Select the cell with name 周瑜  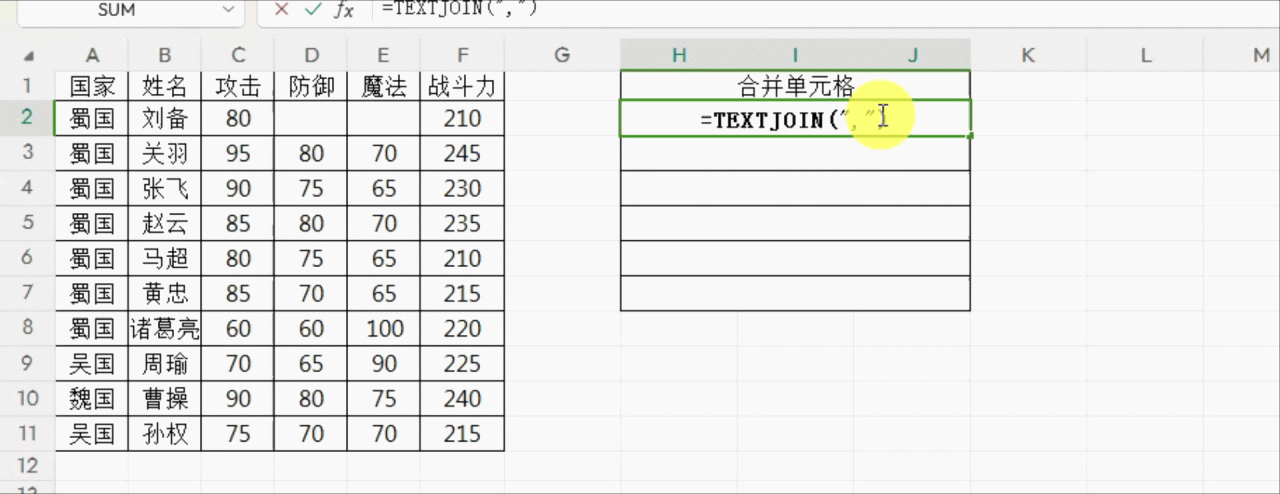pyautogui.click(x=165, y=364)
